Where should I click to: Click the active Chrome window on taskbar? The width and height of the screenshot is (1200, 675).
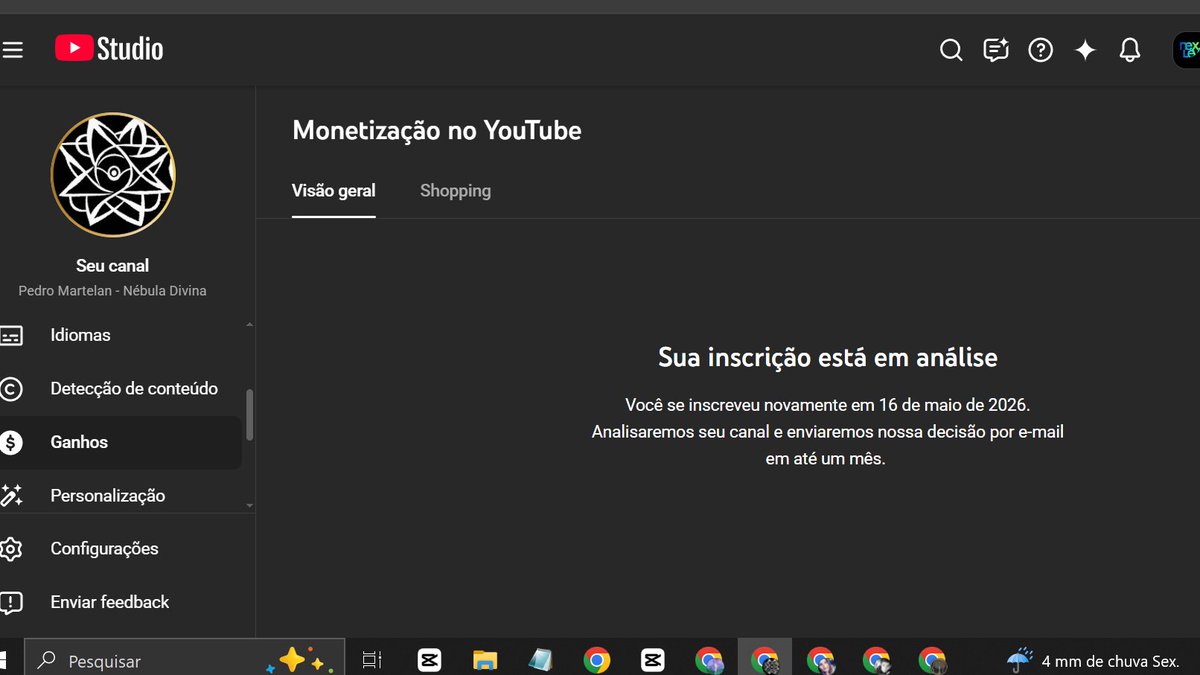click(765, 660)
